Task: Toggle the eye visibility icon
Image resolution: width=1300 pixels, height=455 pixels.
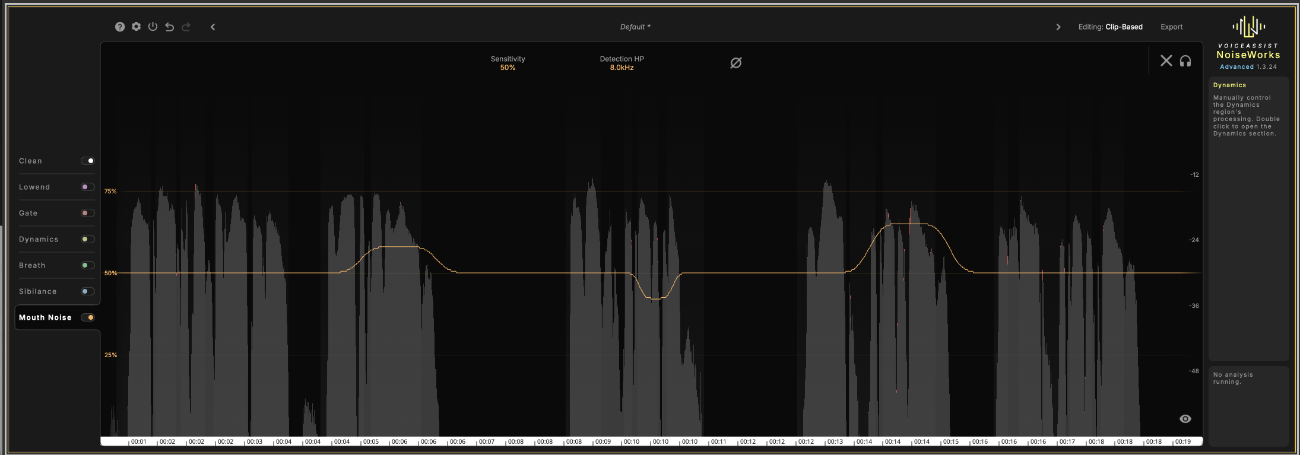Action: tap(1185, 419)
